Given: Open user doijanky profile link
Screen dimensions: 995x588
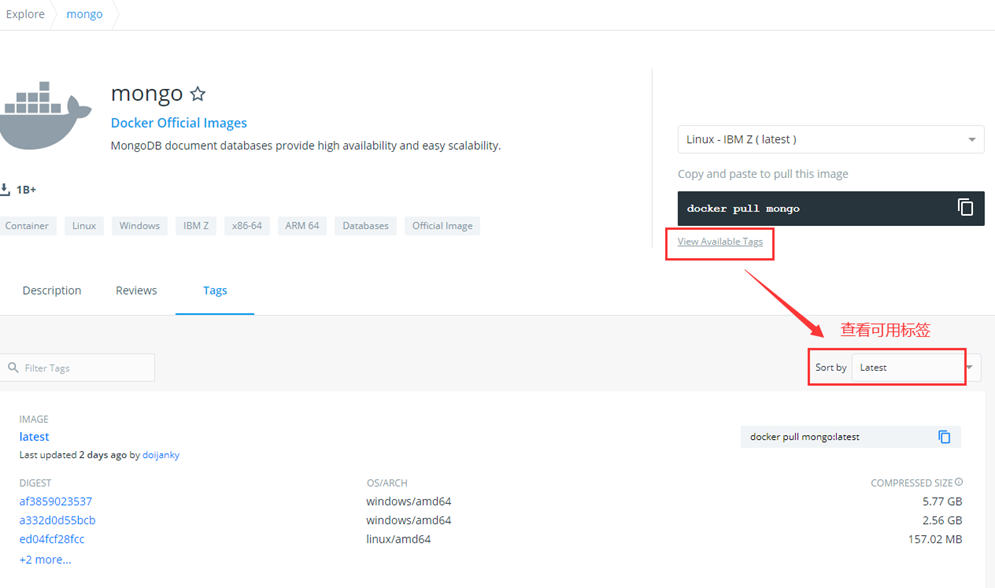Looking at the screenshot, I should point(161,455).
